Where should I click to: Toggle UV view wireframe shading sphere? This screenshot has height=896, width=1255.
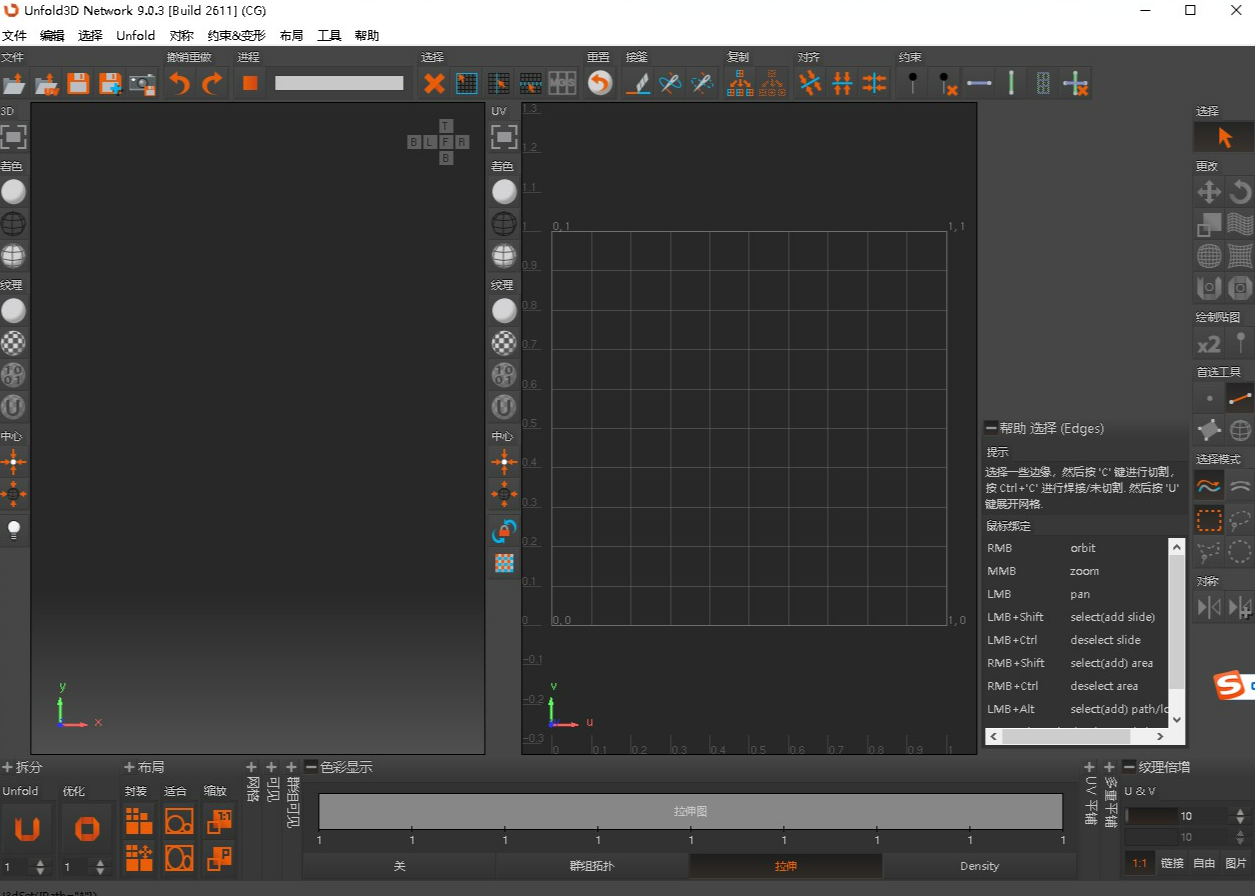tap(504, 223)
